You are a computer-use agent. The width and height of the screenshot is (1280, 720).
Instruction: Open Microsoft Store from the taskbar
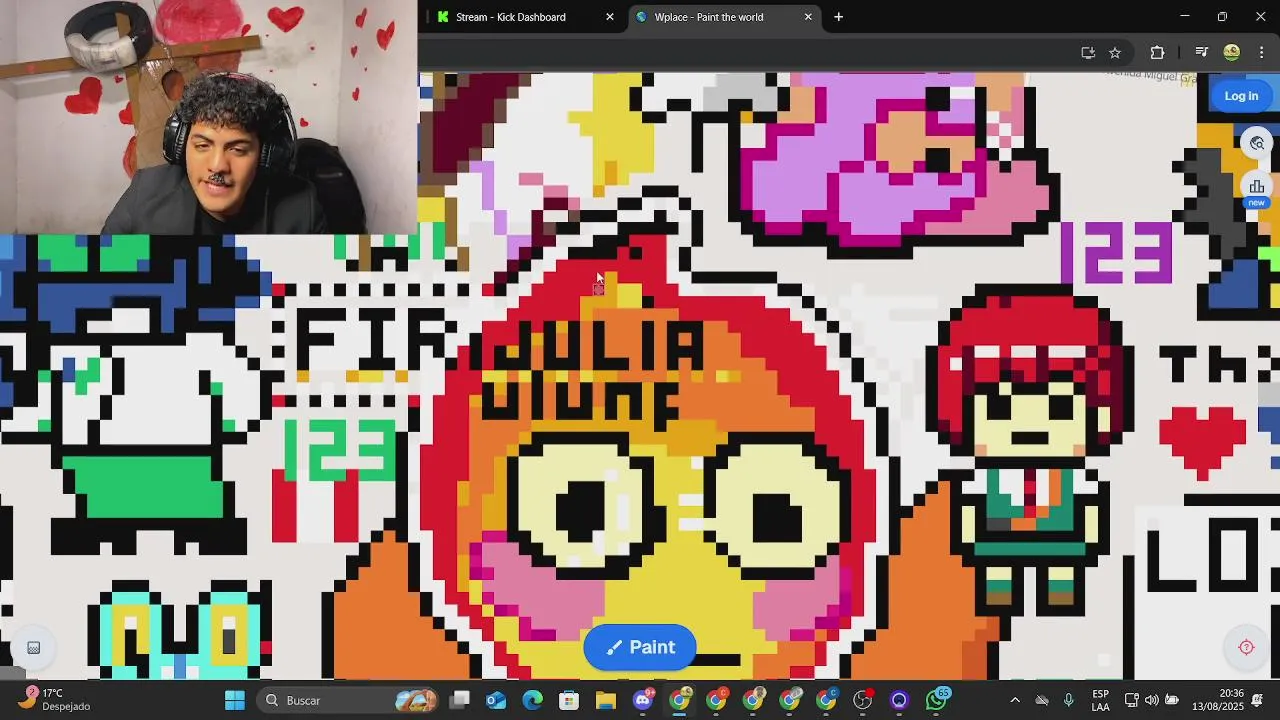[x=569, y=700]
